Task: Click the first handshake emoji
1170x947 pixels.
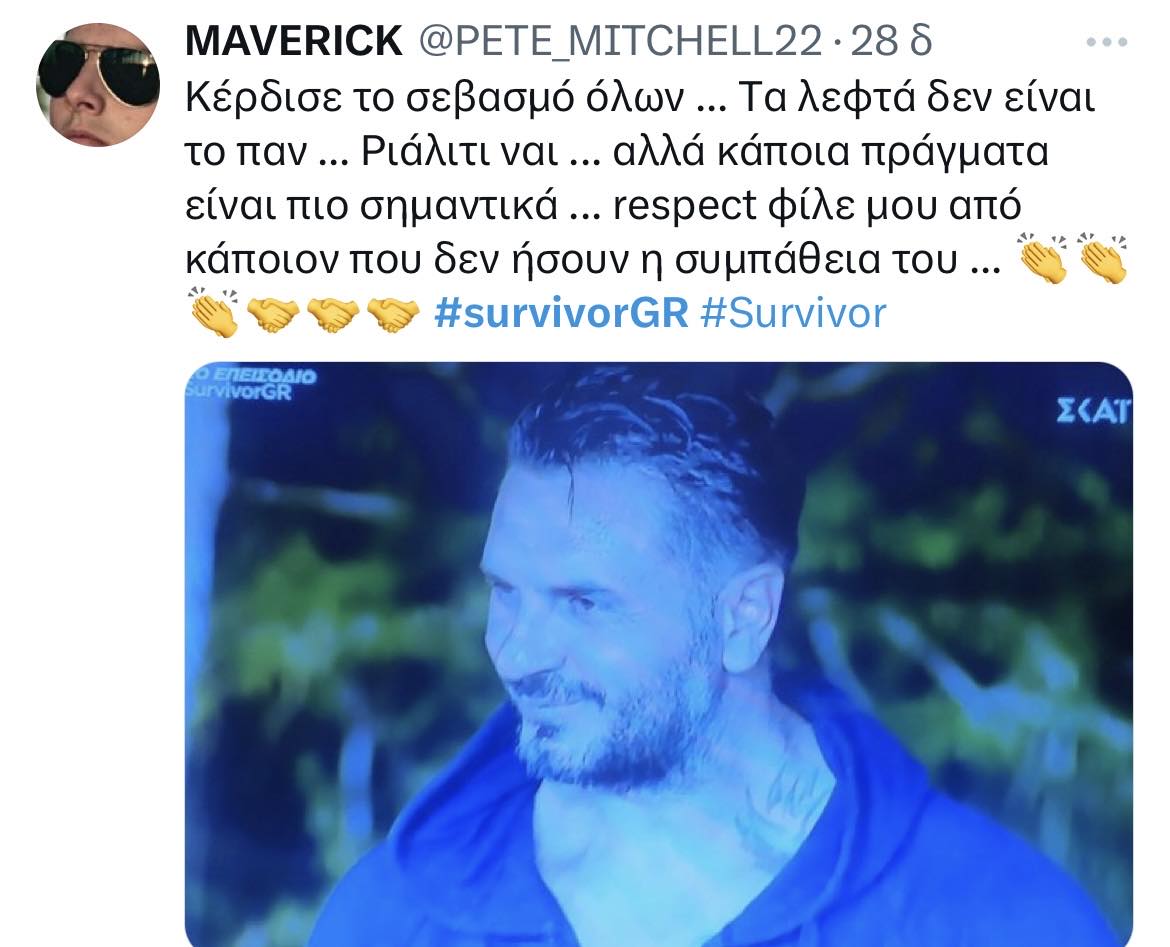Action: (273, 314)
